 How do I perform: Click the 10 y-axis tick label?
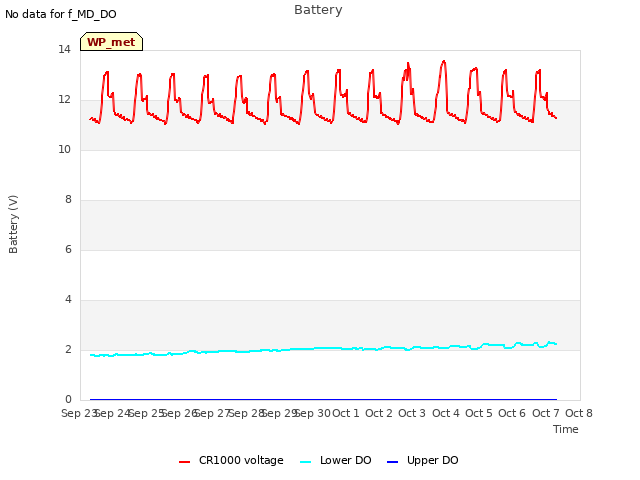pos(64,150)
